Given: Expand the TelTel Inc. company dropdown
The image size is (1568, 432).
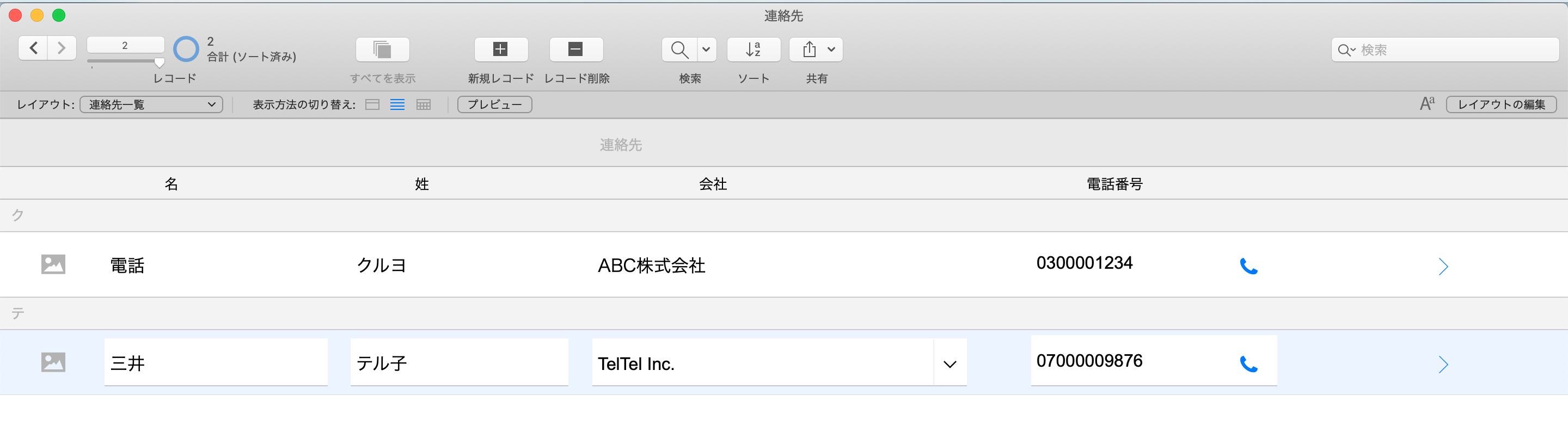Looking at the screenshot, I should click(950, 364).
